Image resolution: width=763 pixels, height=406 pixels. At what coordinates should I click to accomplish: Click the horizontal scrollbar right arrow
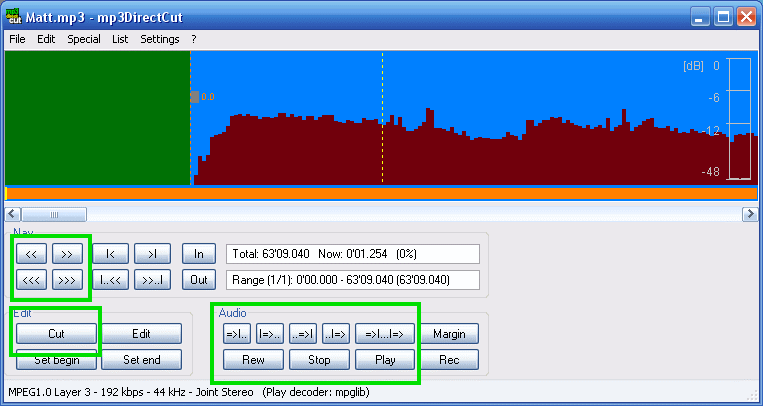pos(749,214)
